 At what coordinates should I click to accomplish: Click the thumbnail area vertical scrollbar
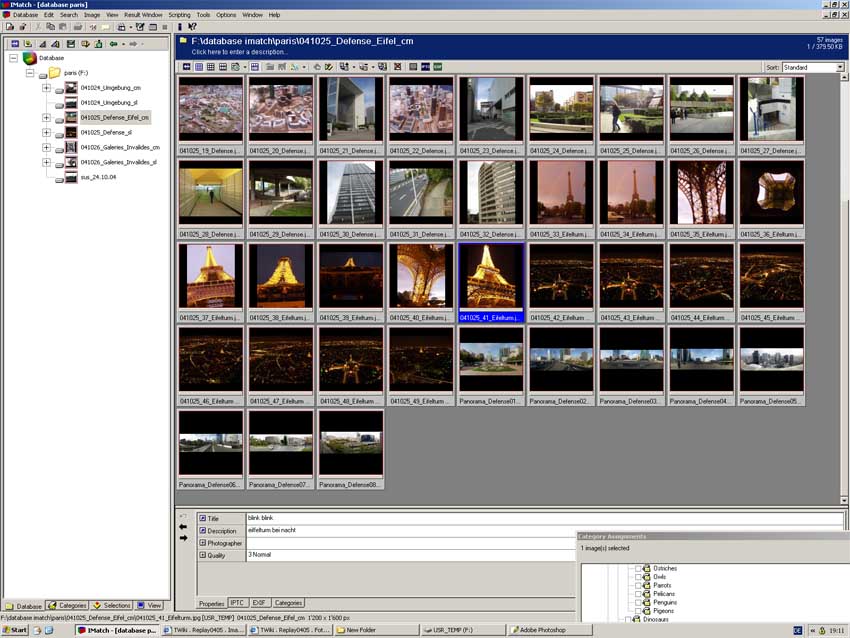844,287
